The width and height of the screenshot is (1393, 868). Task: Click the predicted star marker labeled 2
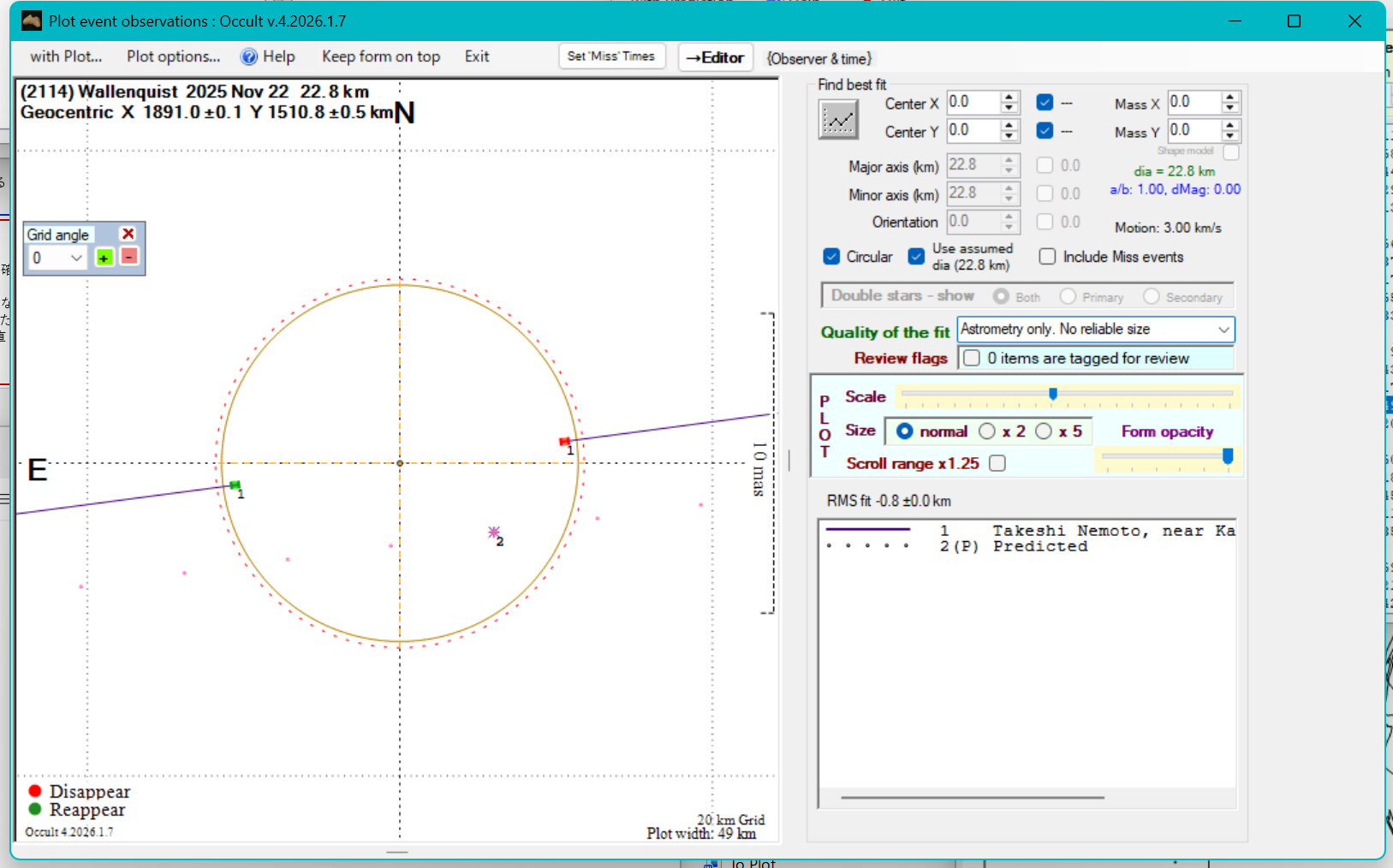coord(493,532)
